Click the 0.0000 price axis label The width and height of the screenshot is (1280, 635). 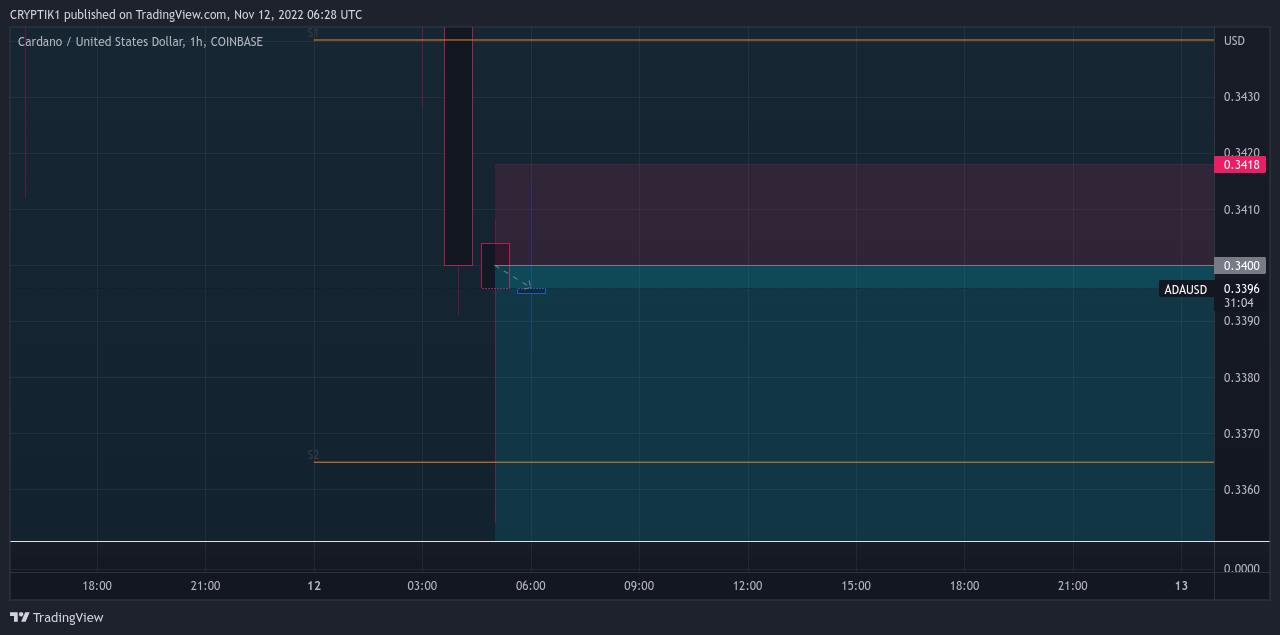(1240, 568)
